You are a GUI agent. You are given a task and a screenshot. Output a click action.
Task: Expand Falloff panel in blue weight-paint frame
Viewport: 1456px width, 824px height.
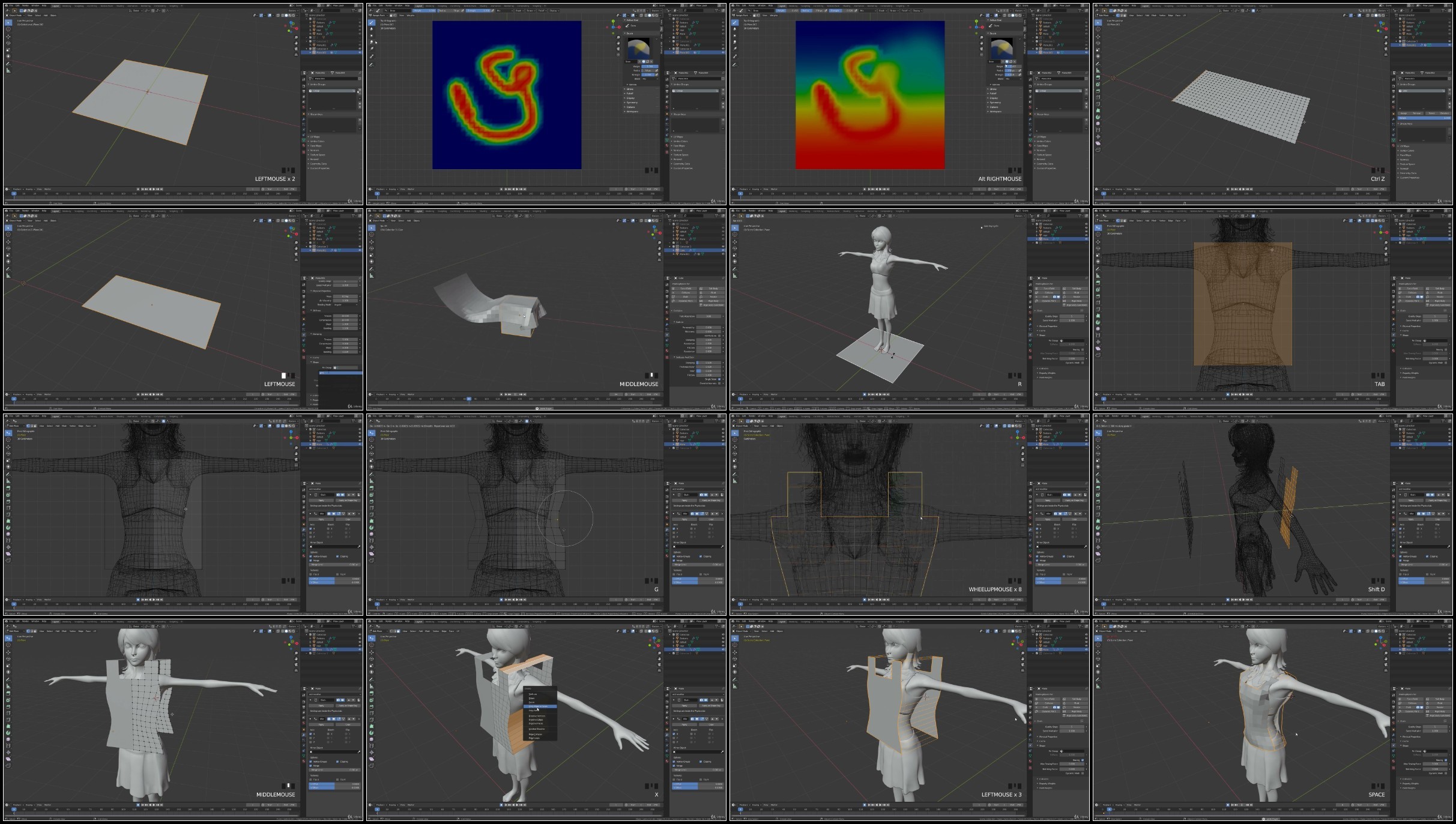pos(629,94)
